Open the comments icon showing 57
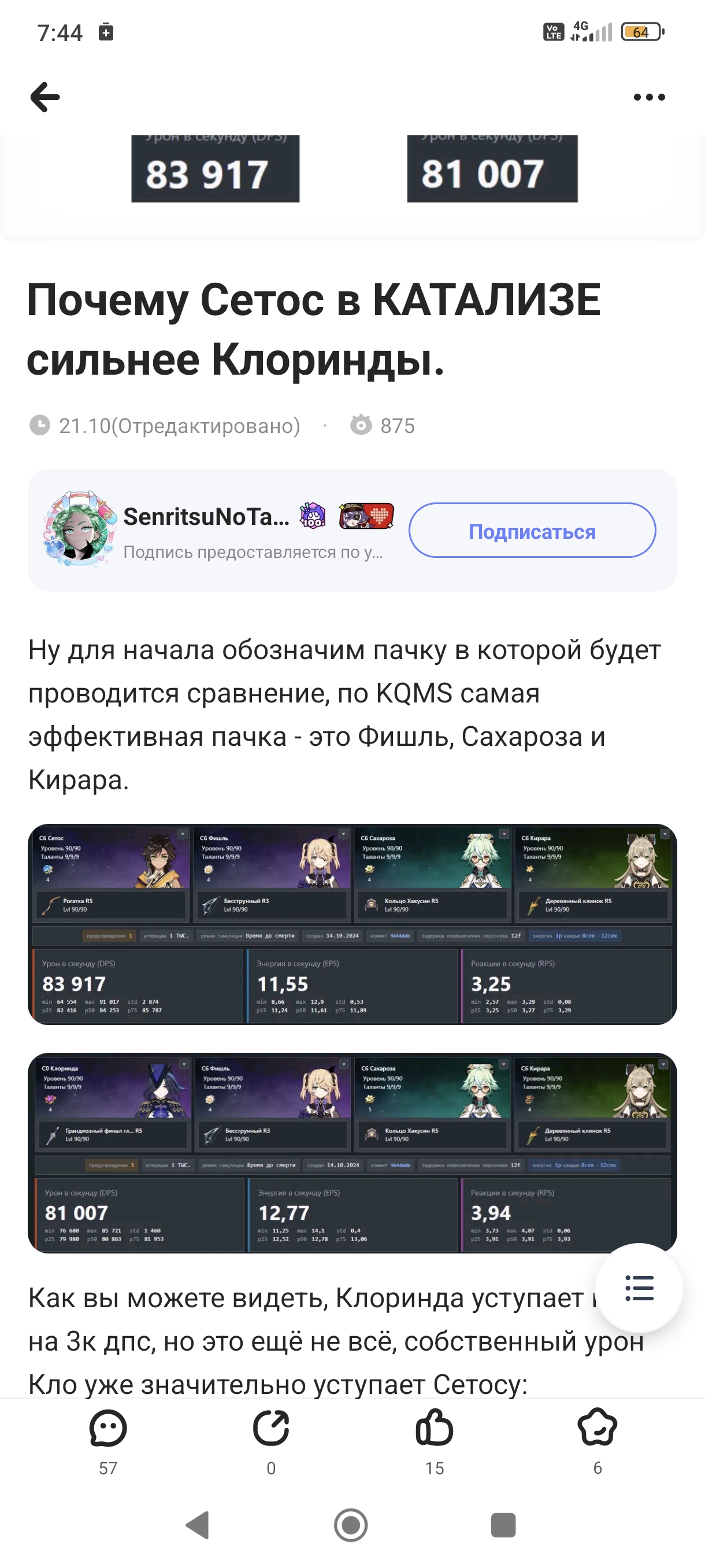 [108, 1428]
